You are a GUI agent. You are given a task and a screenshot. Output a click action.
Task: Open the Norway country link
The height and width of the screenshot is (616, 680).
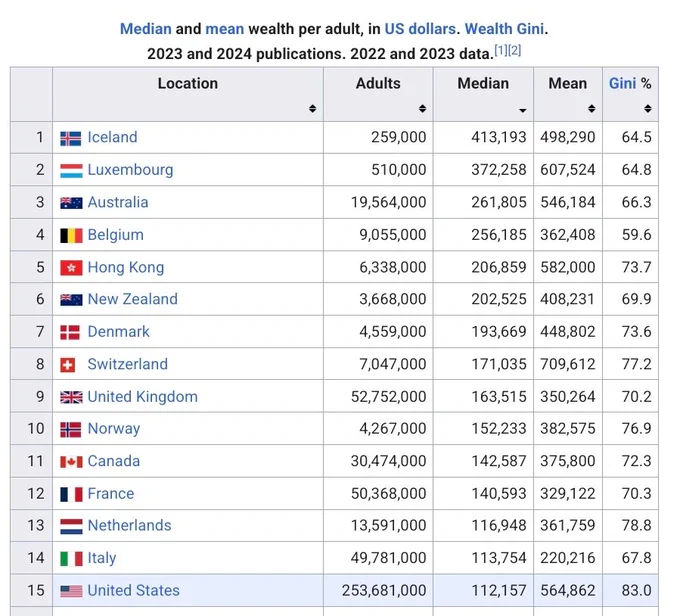[x=114, y=429]
